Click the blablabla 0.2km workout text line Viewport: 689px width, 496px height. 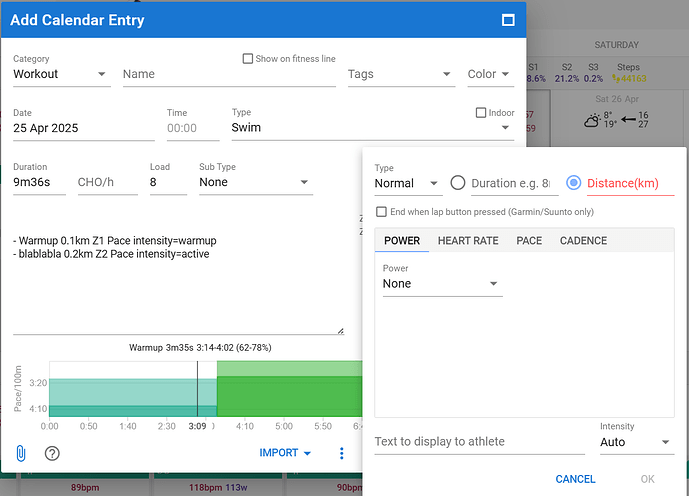pyautogui.click(x=111, y=254)
